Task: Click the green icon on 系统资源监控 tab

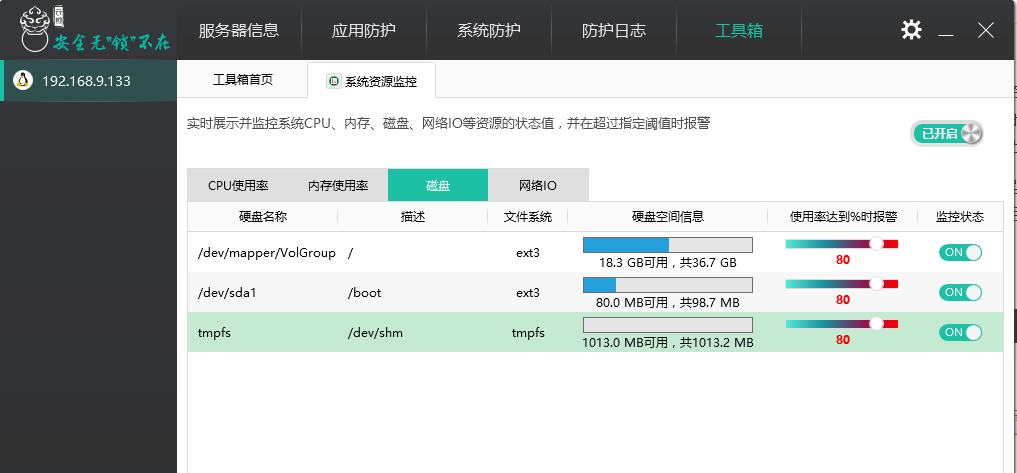Action: point(334,82)
